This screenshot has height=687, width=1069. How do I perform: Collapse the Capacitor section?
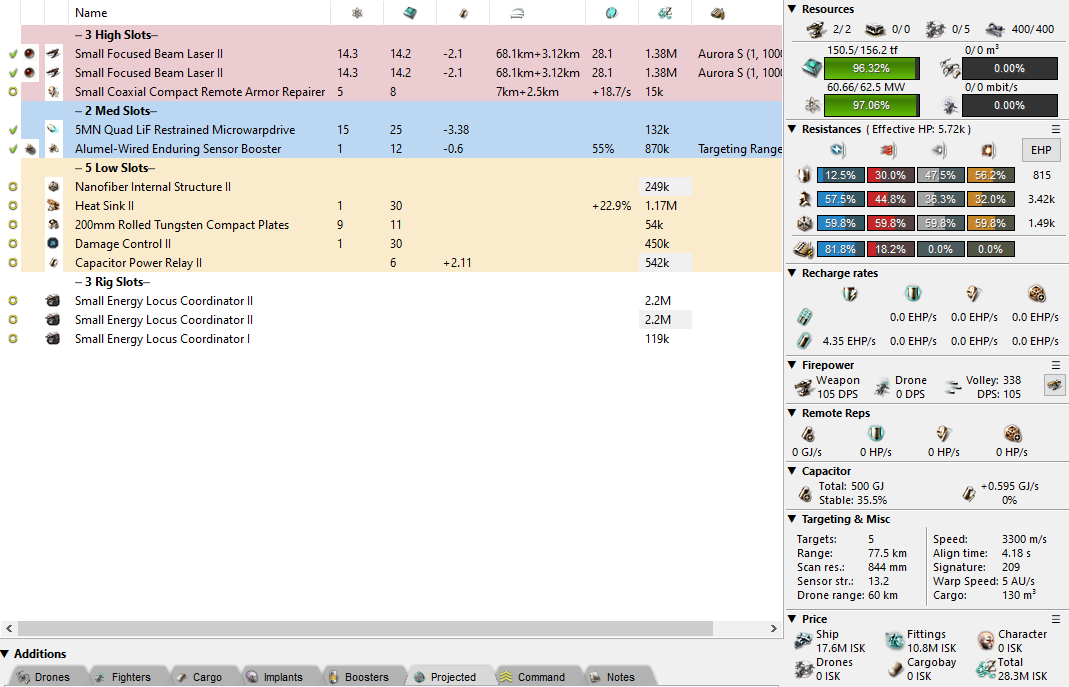pos(792,471)
